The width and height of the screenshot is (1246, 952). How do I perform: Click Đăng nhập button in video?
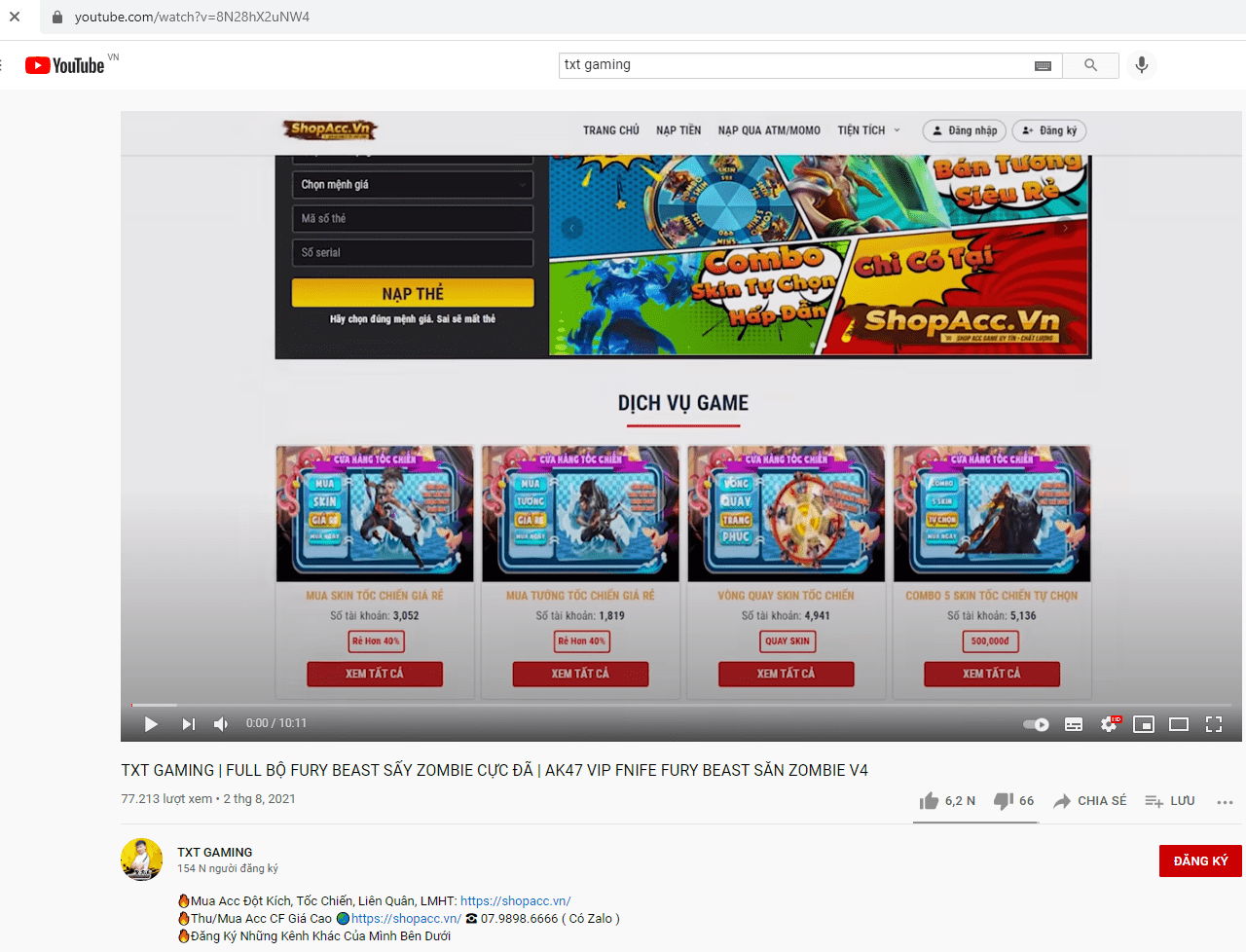coord(964,130)
